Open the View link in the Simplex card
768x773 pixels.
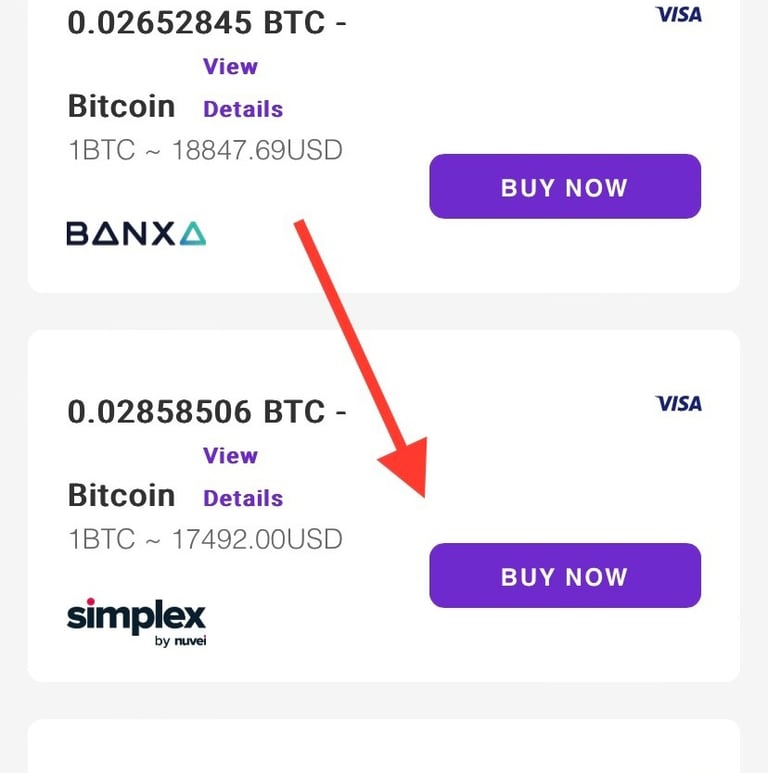[x=230, y=456]
